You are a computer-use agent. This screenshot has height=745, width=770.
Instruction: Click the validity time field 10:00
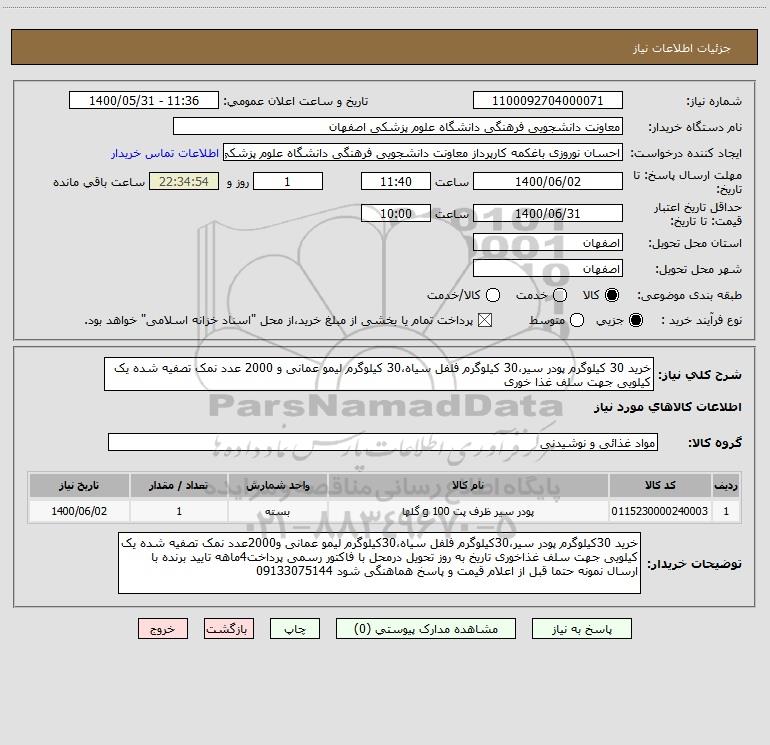click(x=396, y=214)
